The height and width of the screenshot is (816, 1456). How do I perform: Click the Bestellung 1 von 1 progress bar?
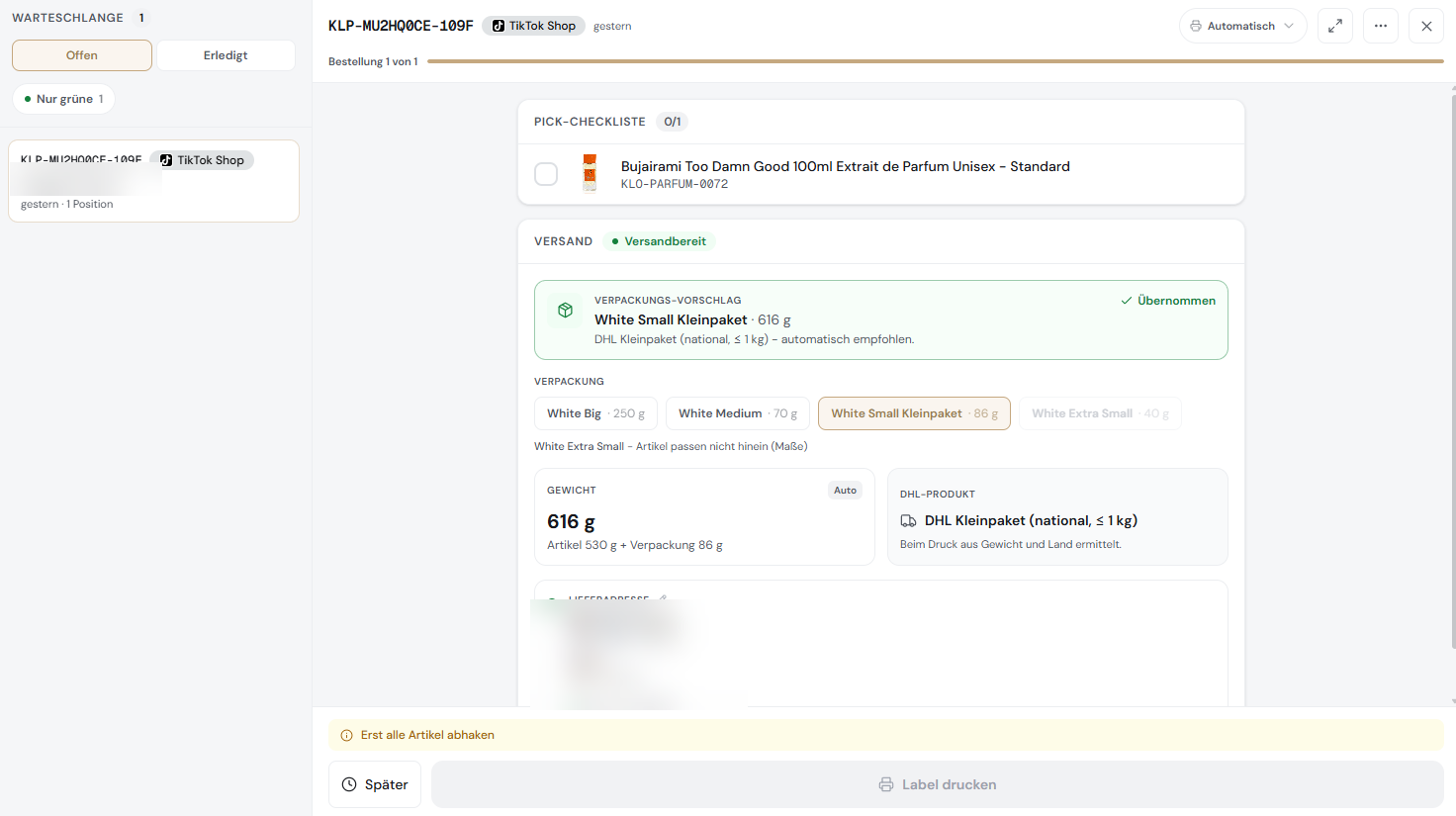coord(936,61)
